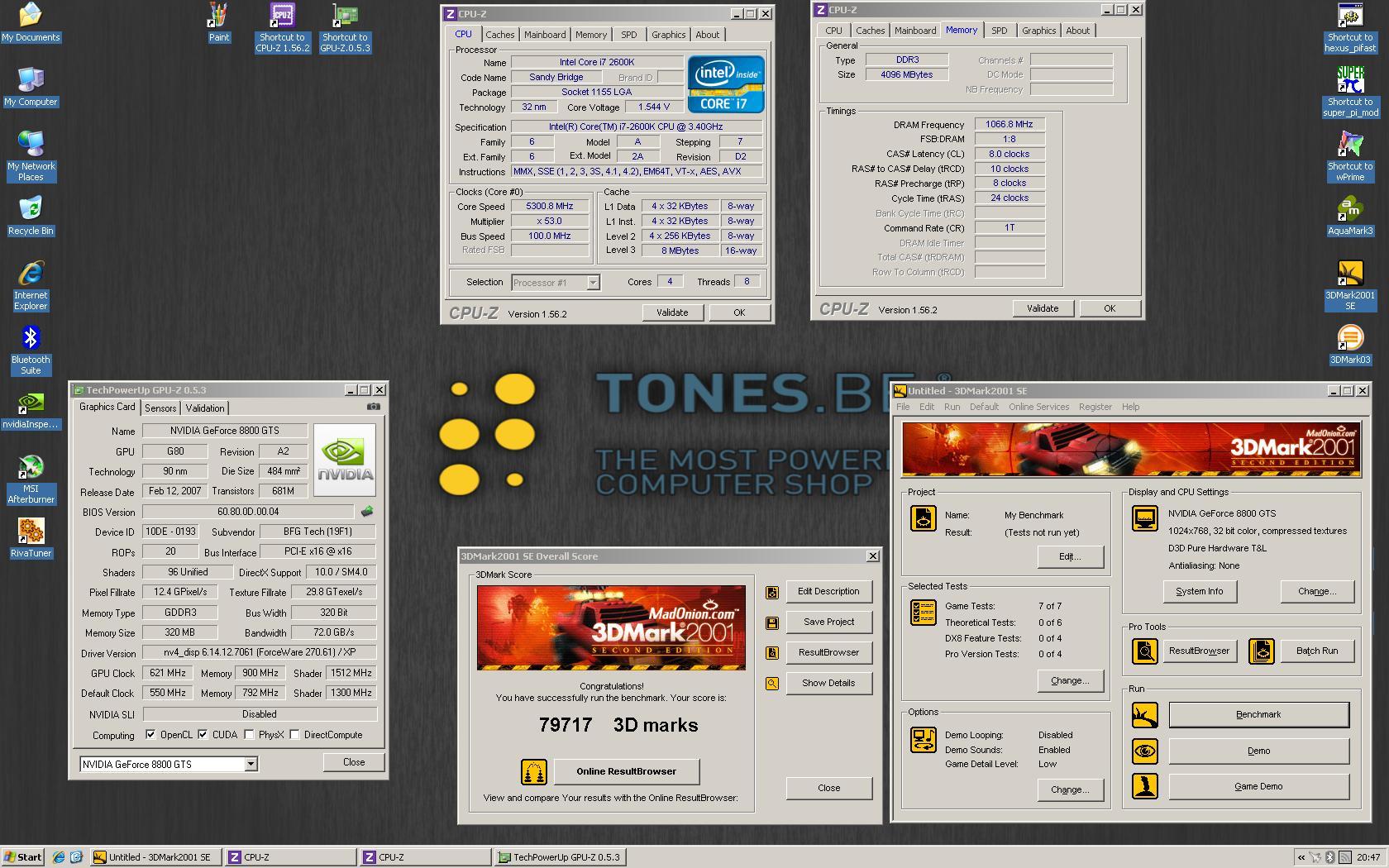Expand hidden system tray icons chevron
This screenshot has width=1389, height=868.
pyautogui.click(x=1301, y=857)
